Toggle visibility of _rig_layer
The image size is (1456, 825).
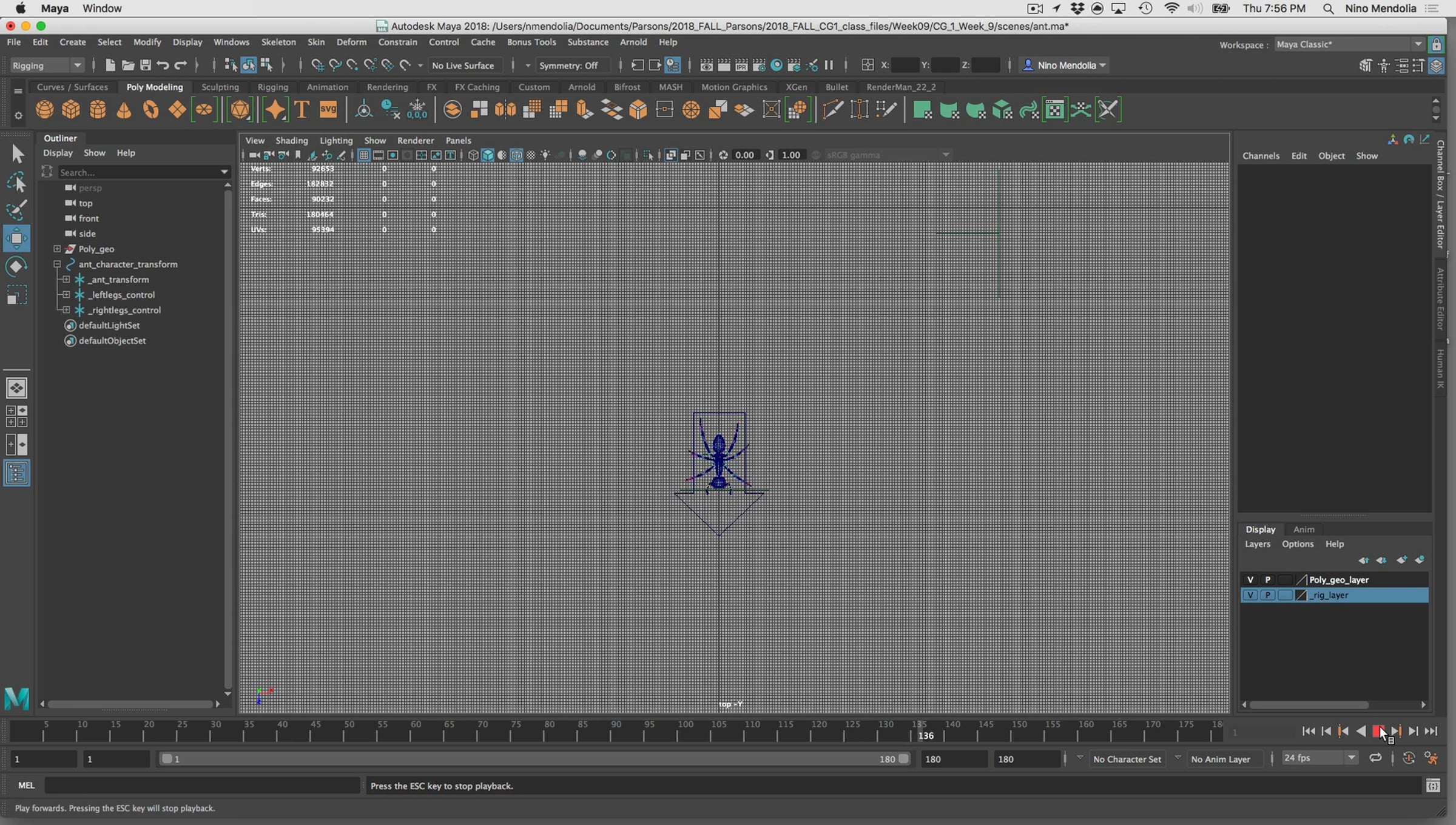click(x=1250, y=595)
